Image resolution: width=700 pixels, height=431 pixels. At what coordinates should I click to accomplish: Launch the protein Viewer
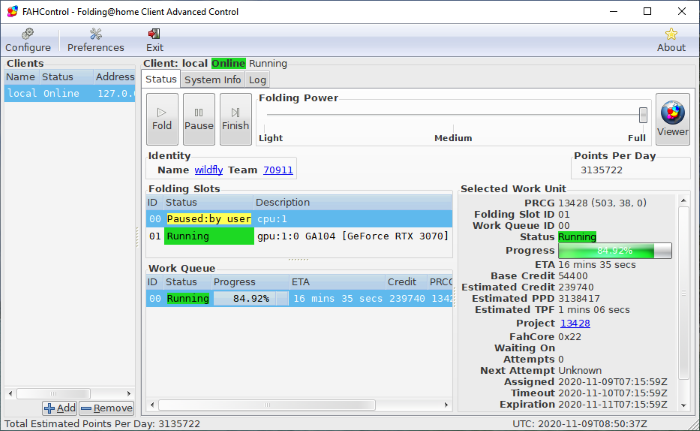click(x=672, y=119)
